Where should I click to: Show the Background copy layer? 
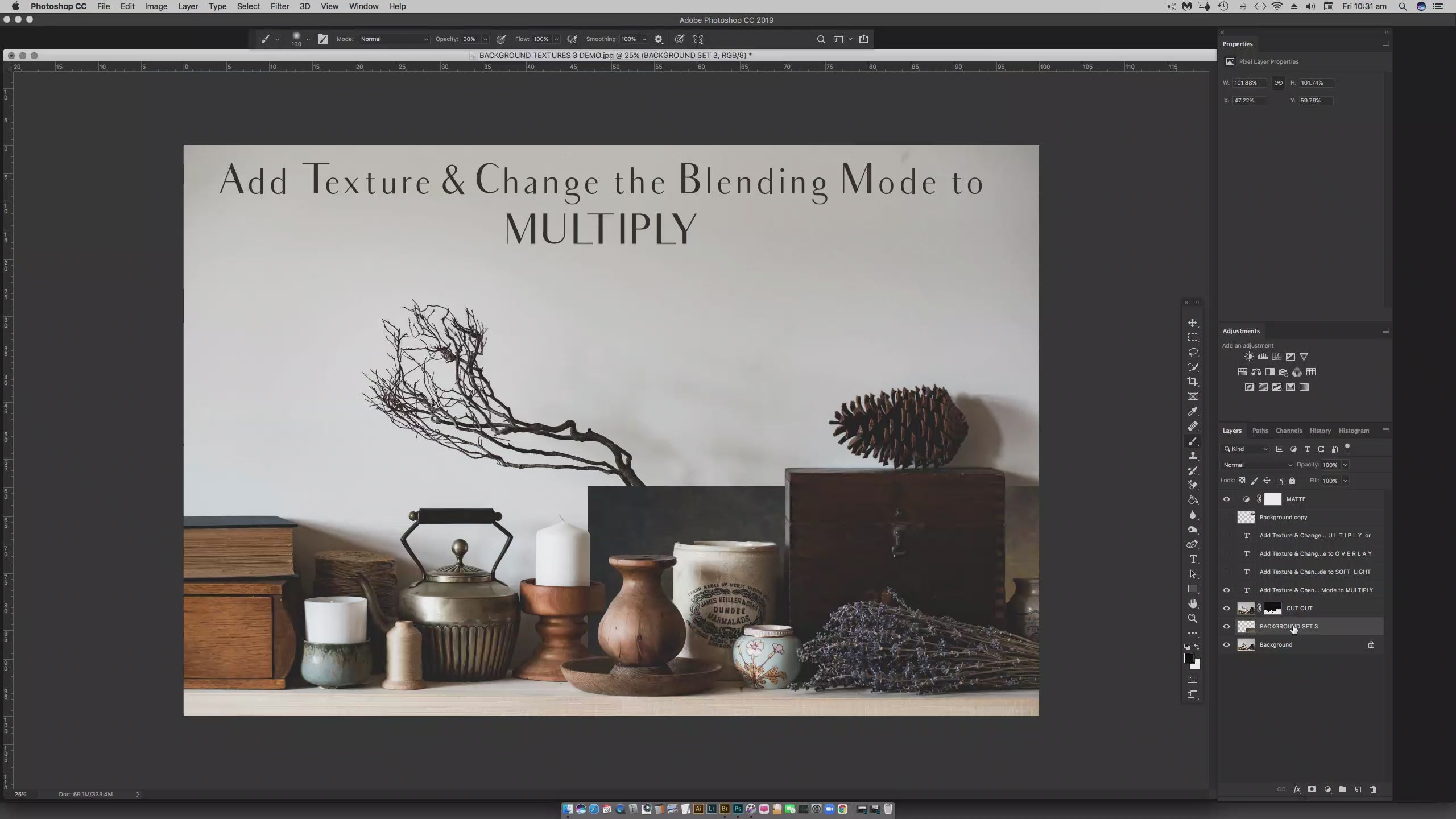point(1226,517)
